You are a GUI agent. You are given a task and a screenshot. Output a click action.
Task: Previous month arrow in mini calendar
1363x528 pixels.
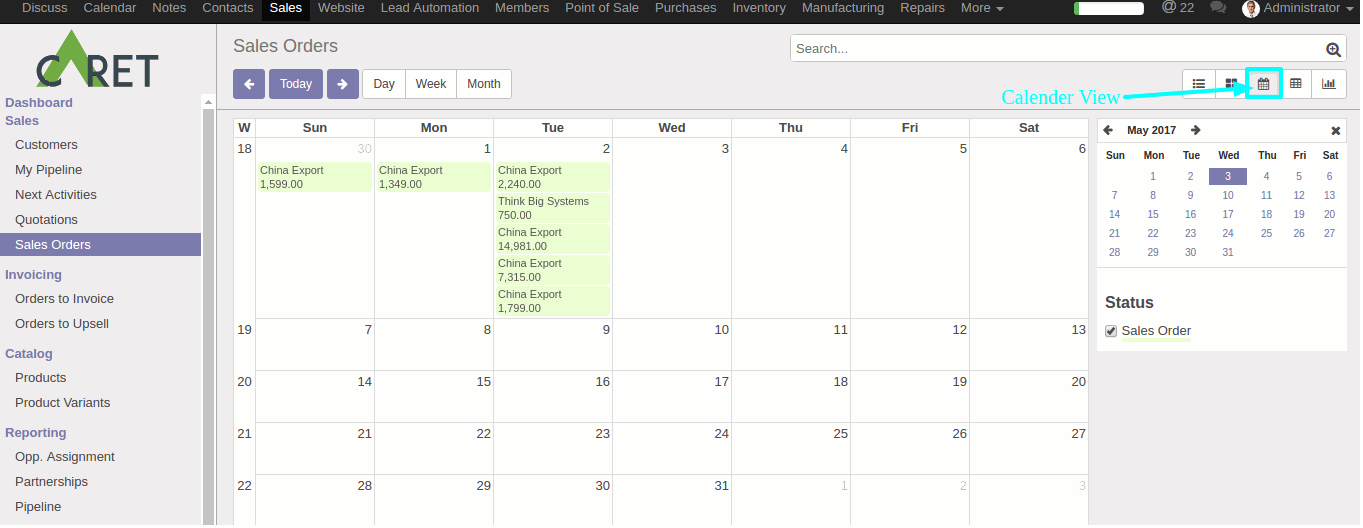1108,130
